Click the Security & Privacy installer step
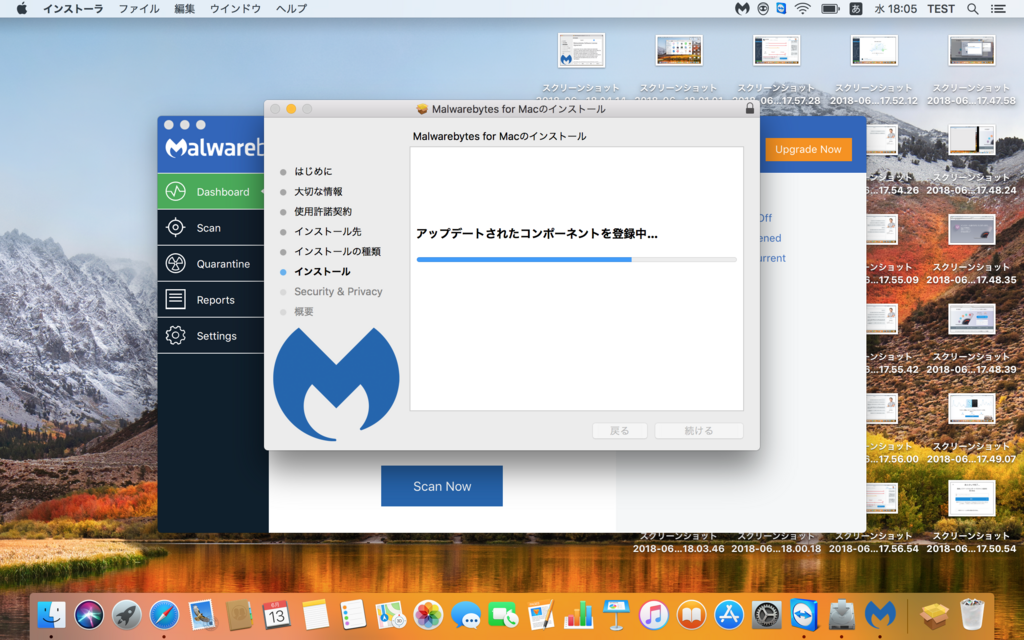This screenshot has width=1024, height=640. click(x=338, y=291)
